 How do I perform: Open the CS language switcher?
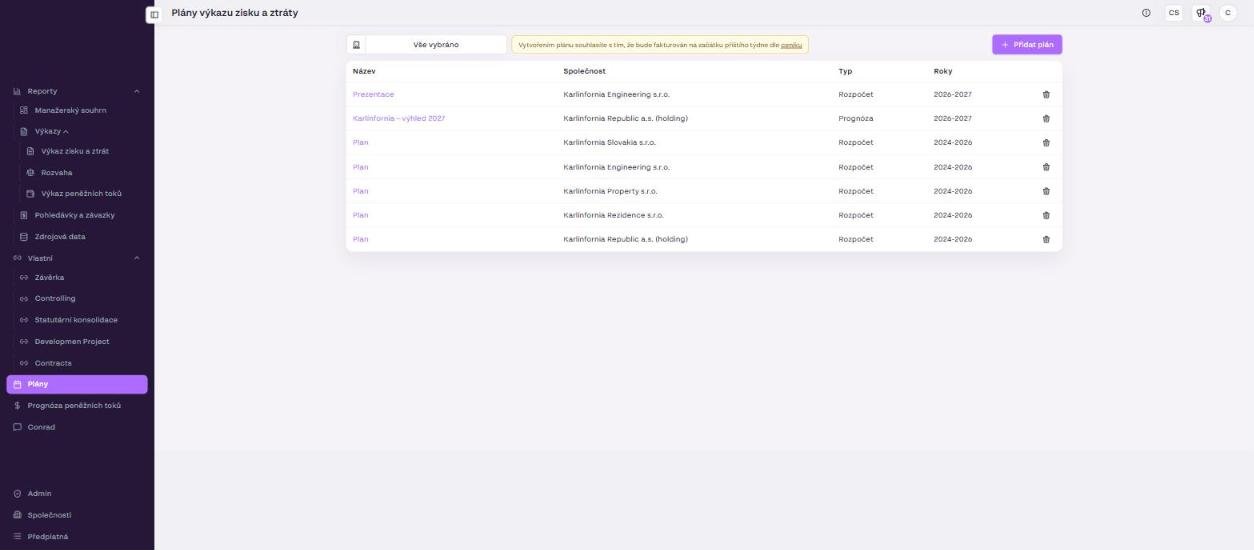pyautogui.click(x=1174, y=13)
